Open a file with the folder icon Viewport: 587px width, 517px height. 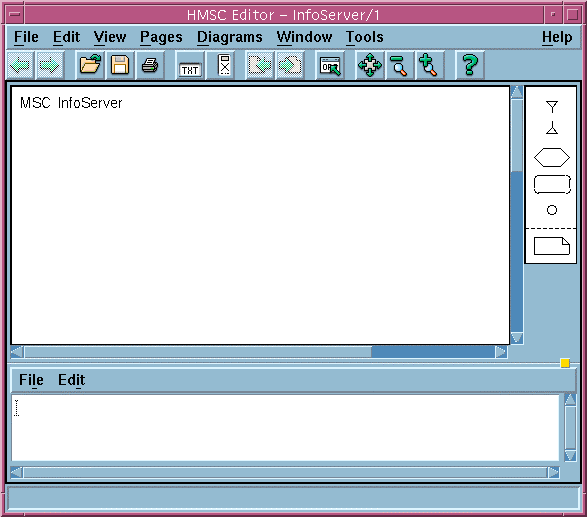pos(90,66)
